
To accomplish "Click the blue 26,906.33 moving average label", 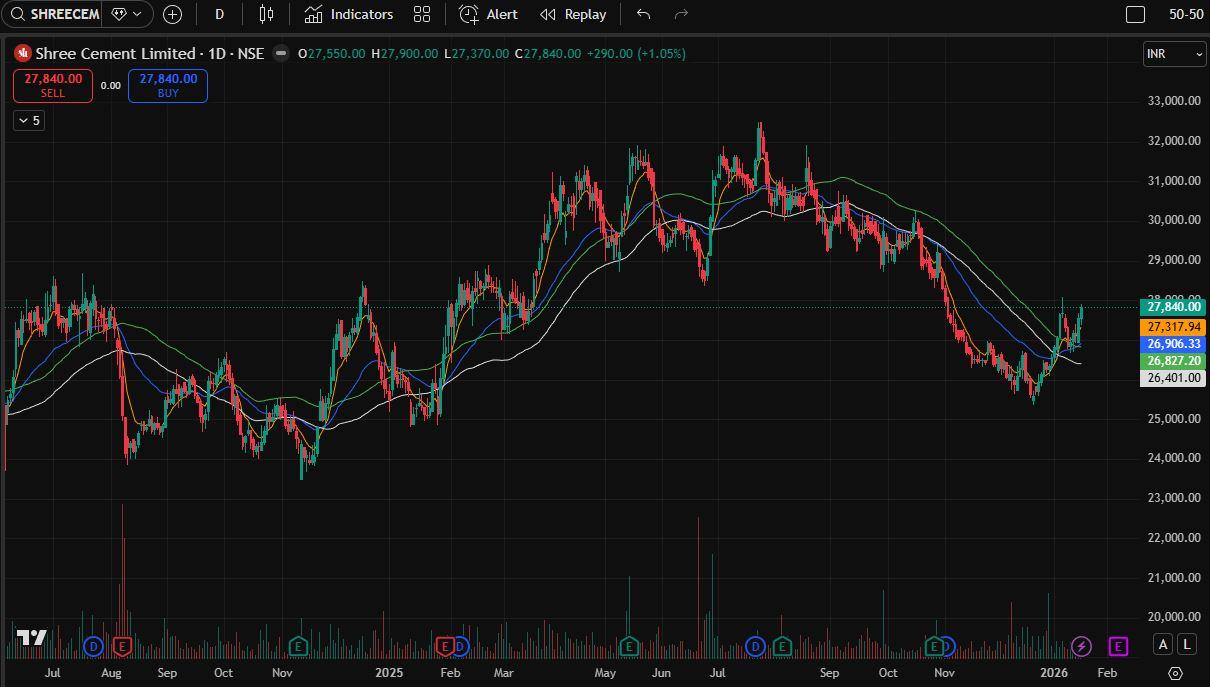I will [1173, 344].
